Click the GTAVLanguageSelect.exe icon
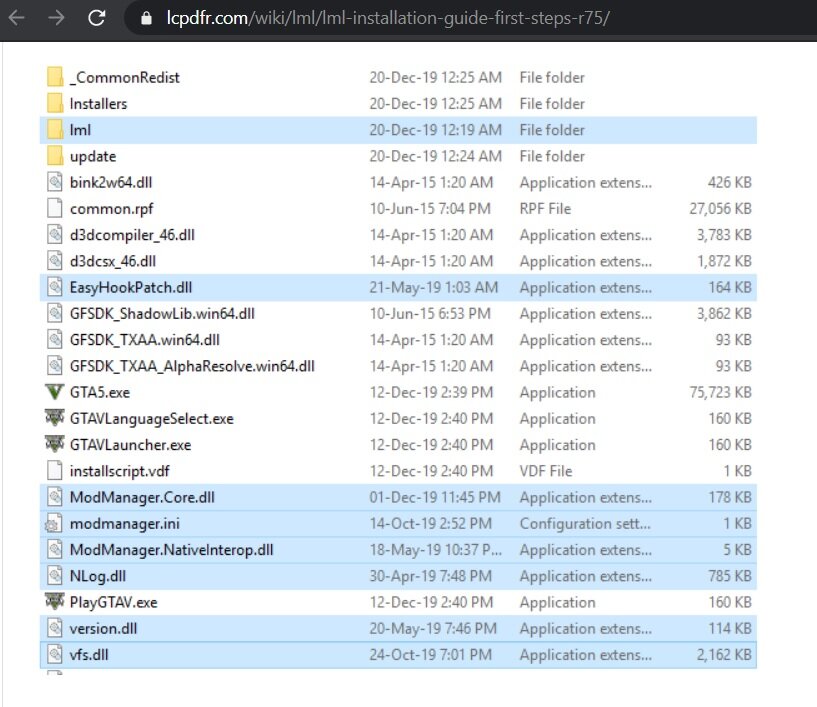Image resolution: width=817 pixels, height=707 pixels. tap(55, 418)
